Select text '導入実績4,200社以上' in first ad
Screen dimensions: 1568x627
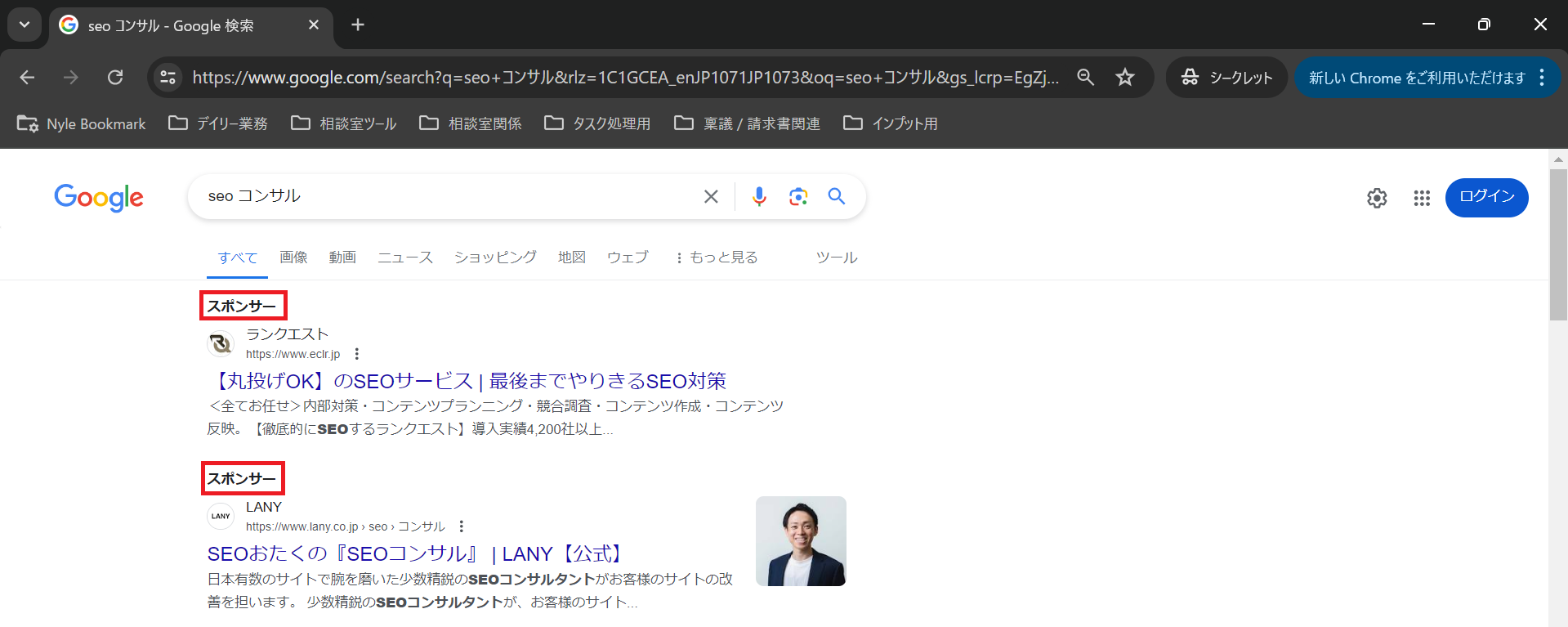(x=536, y=429)
